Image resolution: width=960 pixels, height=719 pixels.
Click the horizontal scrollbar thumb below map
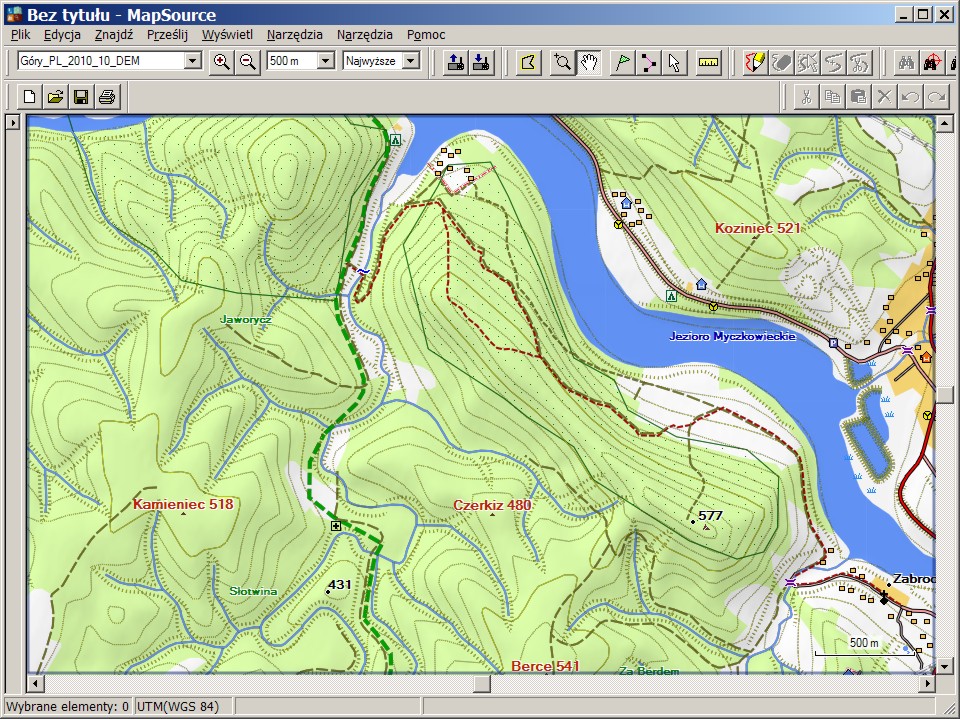(482, 684)
